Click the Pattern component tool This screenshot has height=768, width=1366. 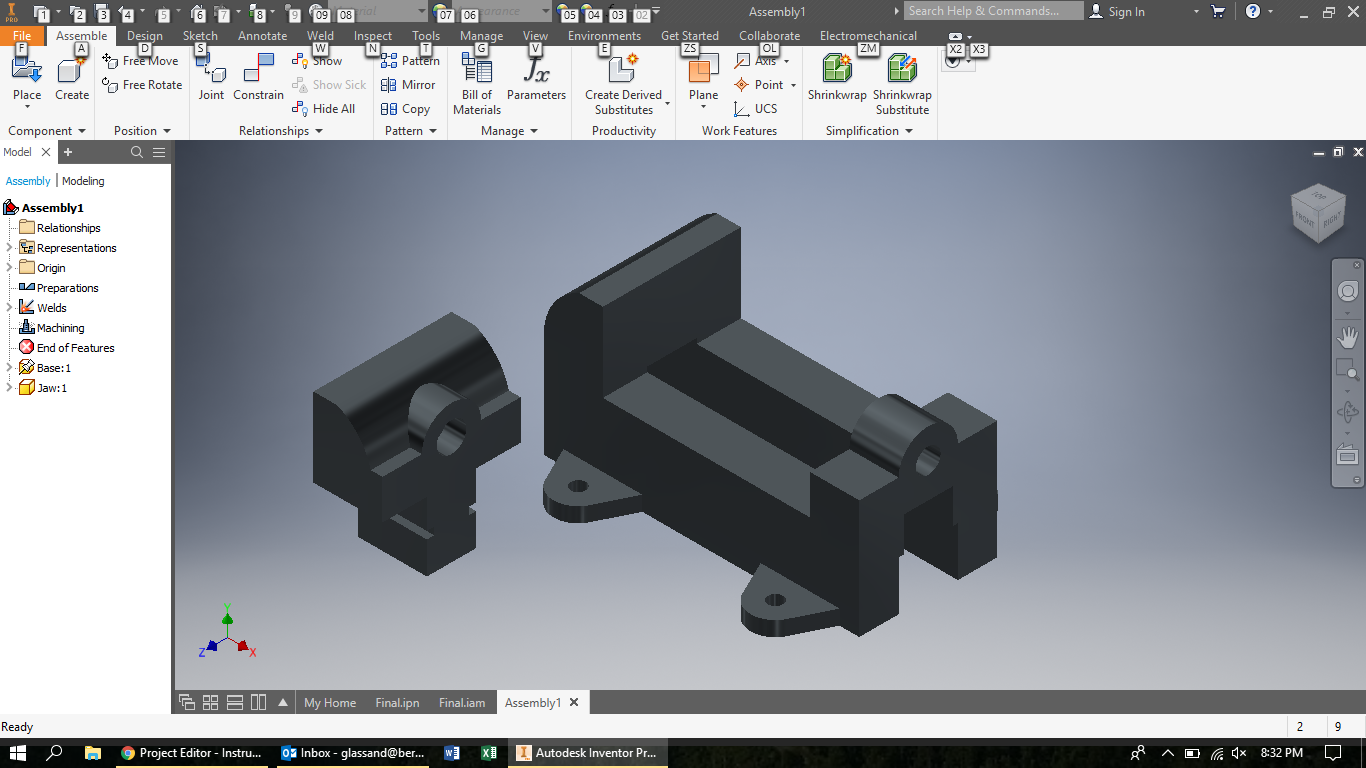[410, 61]
